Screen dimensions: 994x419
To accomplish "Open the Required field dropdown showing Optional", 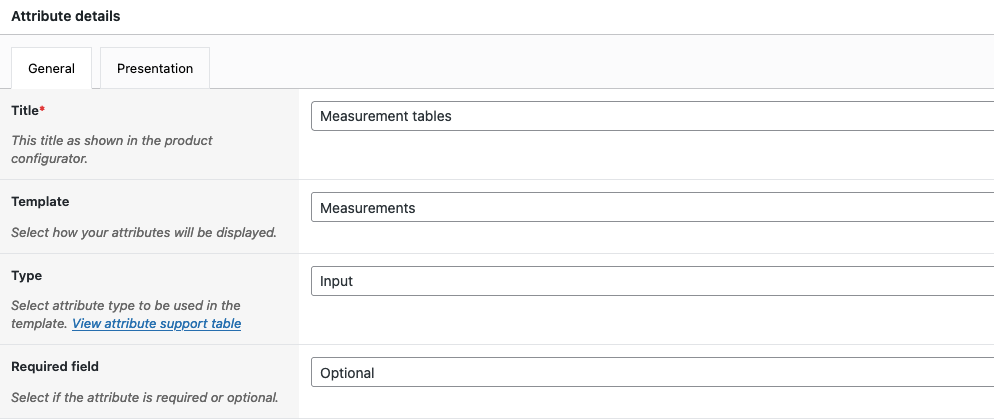I will click(652, 373).
